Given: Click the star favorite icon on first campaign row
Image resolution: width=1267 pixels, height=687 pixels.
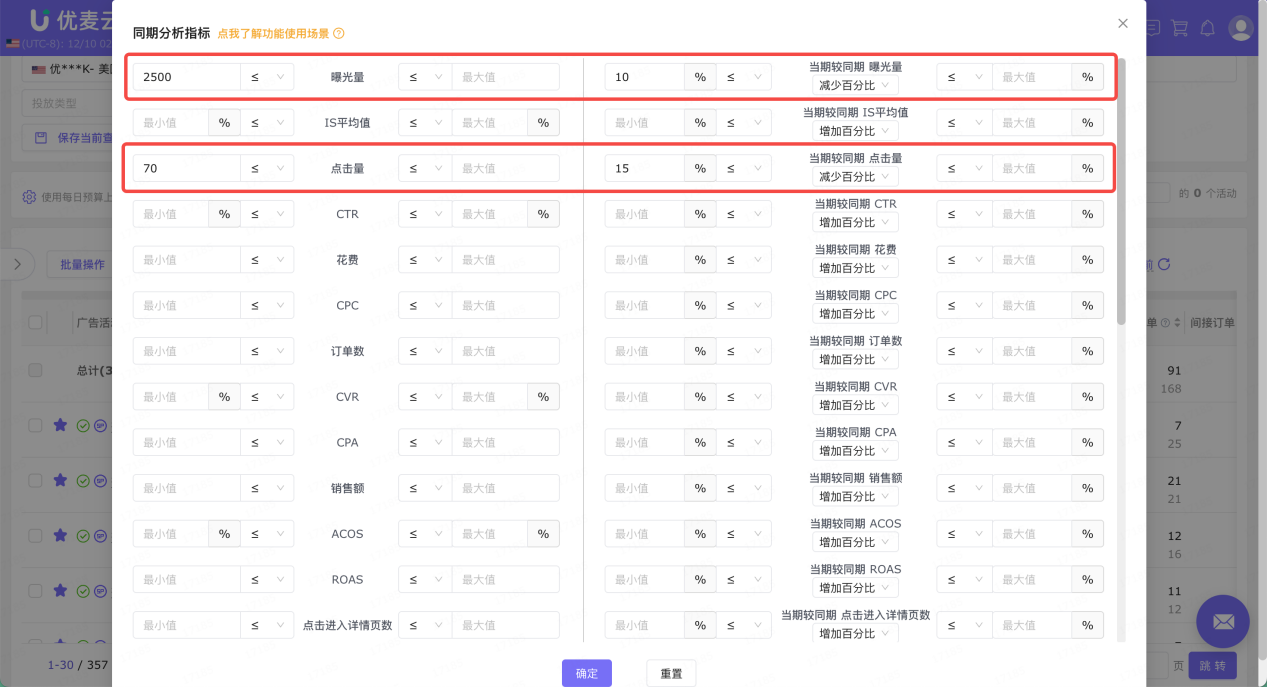Looking at the screenshot, I should point(60,425).
